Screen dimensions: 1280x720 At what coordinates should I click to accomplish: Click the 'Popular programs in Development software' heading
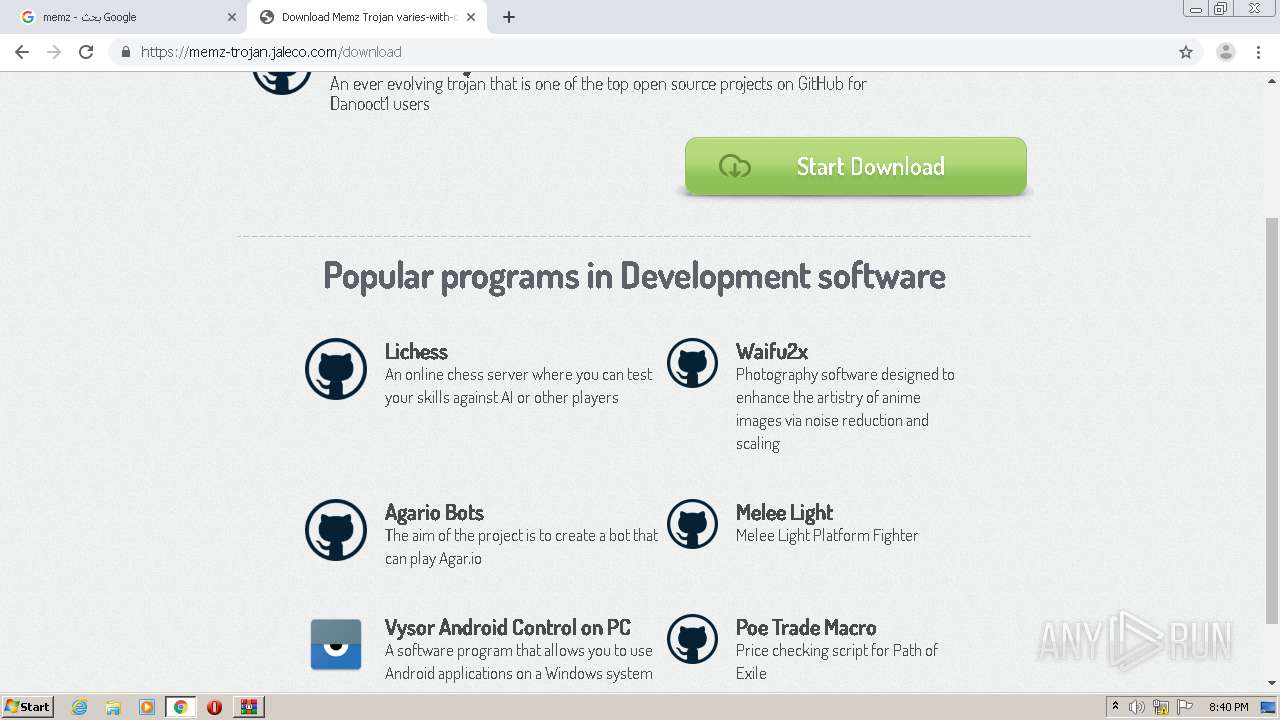(634, 275)
